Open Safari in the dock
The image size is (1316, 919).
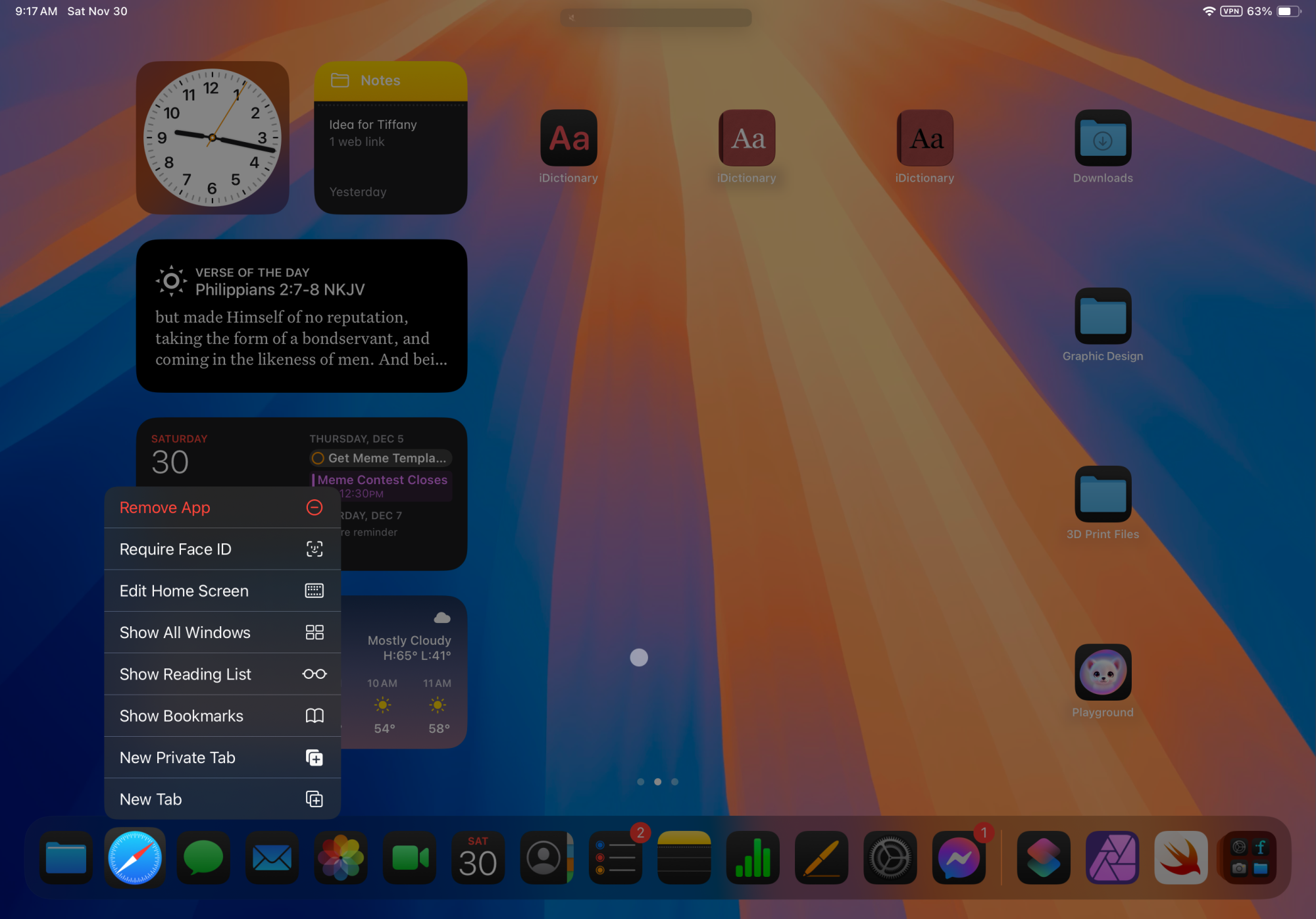135,858
